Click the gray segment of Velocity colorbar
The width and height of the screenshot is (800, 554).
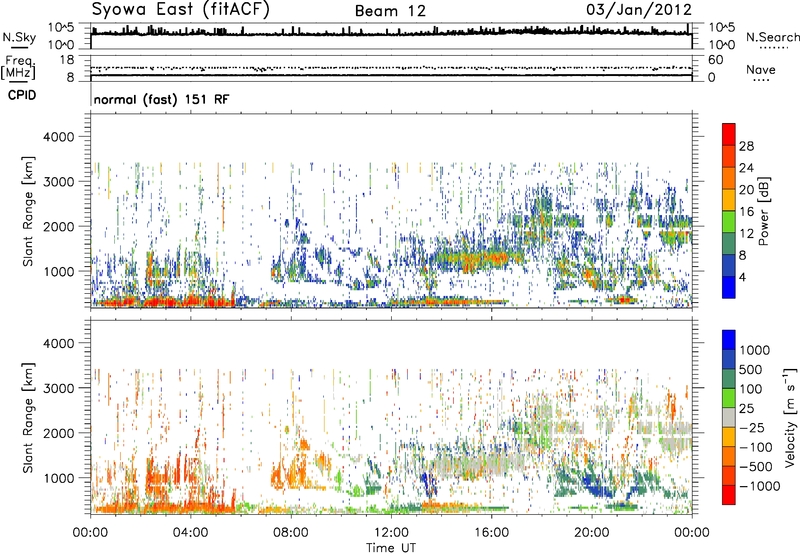click(x=729, y=417)
